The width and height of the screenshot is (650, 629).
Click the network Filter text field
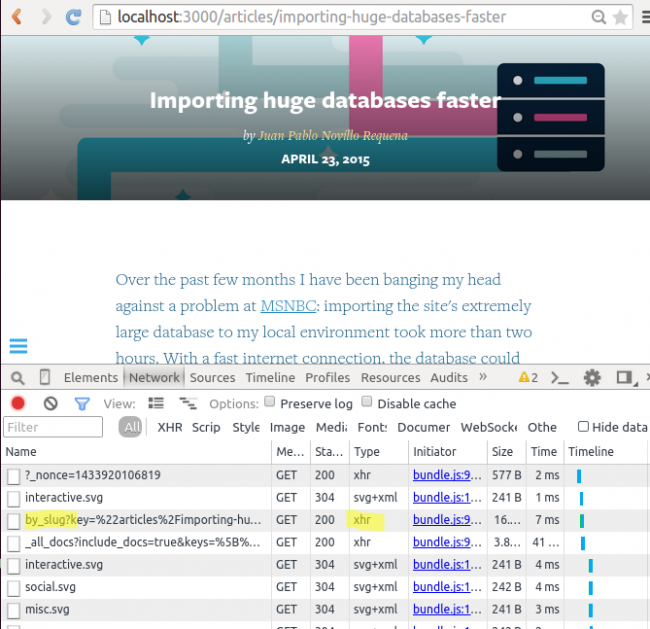tap(53, 427)
